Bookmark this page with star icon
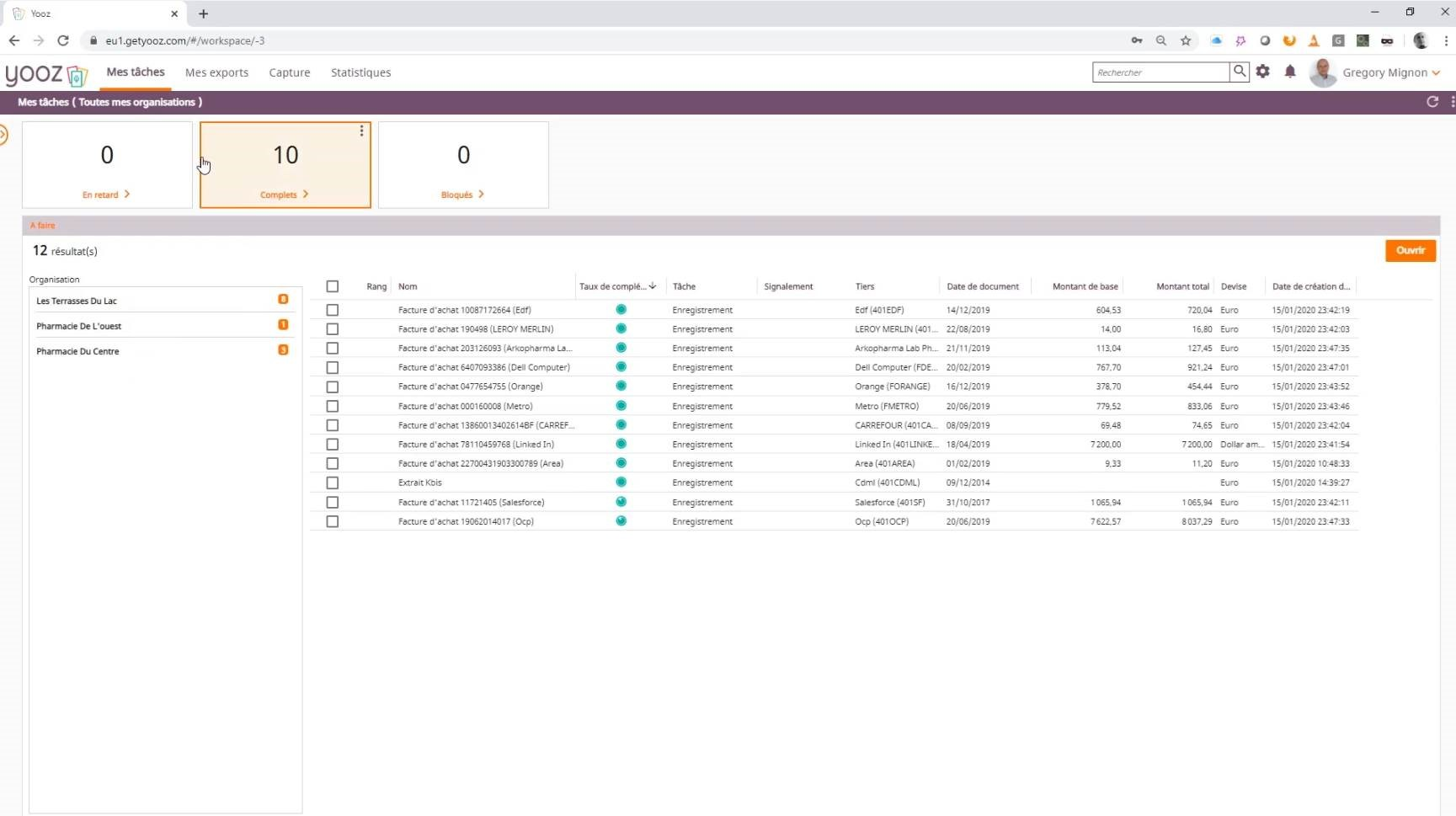 click(x=1186, y=40)
